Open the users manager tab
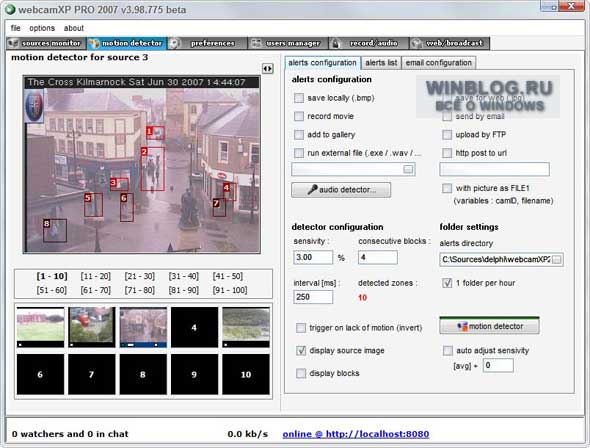 [288, 43]
